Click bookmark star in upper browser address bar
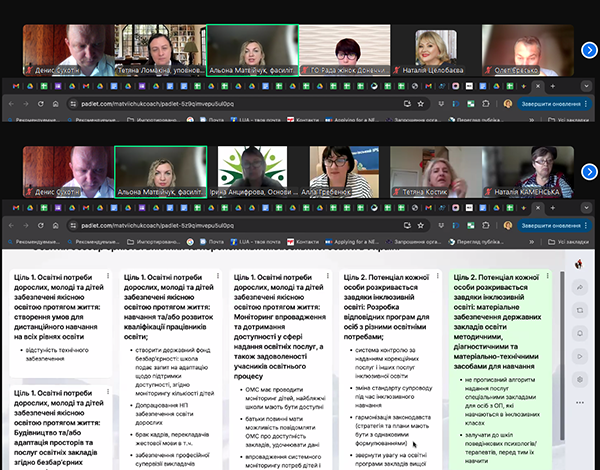The image size is (600, 470). (x=421, y=104)
